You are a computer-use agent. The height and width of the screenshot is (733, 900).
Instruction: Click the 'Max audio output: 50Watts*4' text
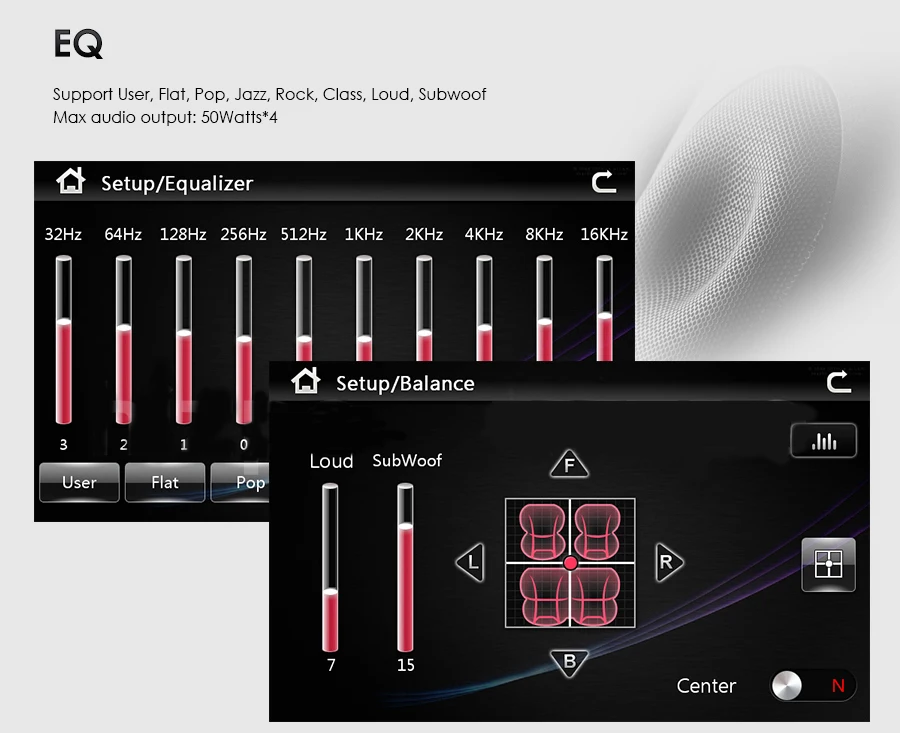[x=165, y=117]
